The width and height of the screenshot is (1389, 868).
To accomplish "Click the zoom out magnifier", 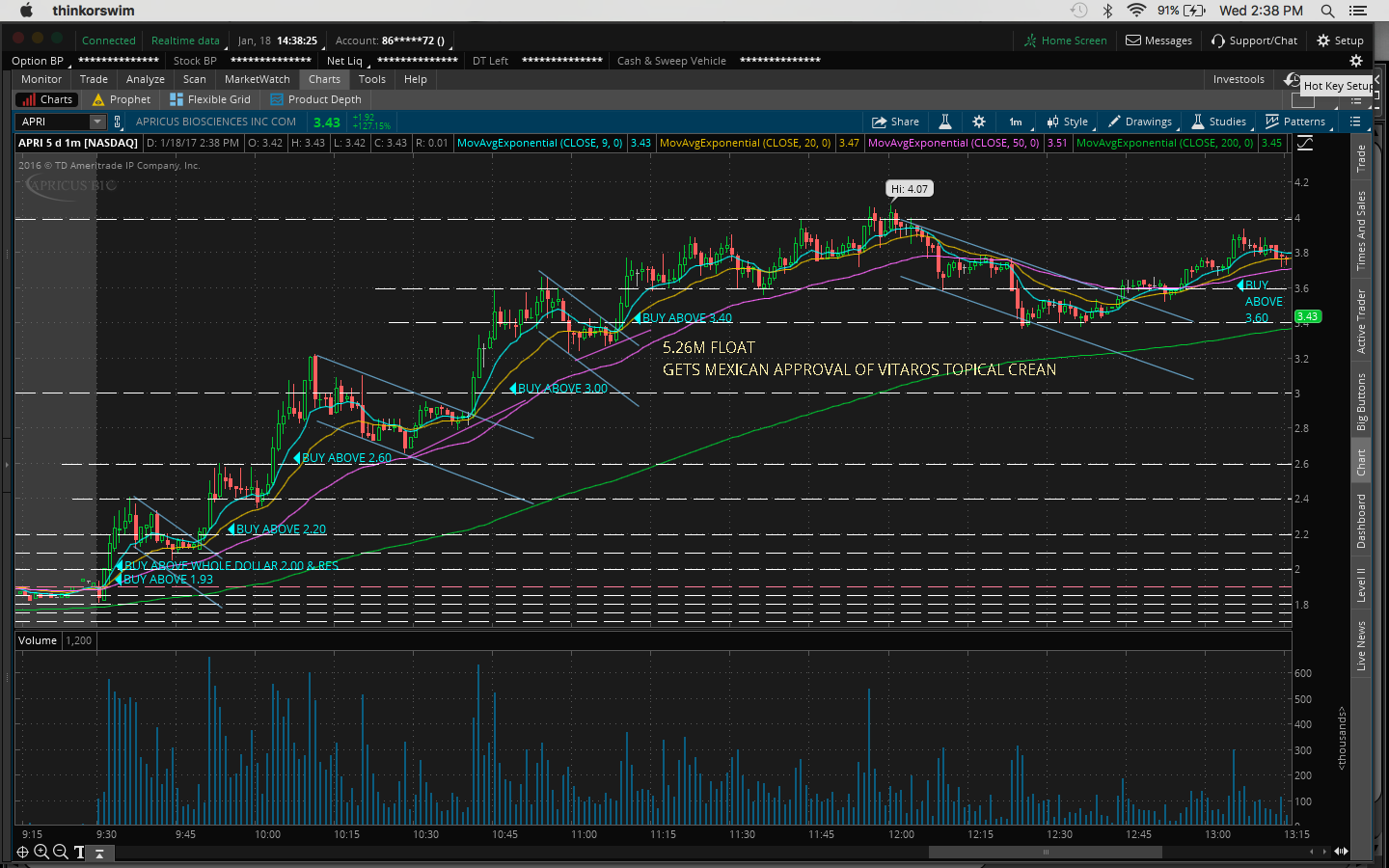I will point(61,852).
